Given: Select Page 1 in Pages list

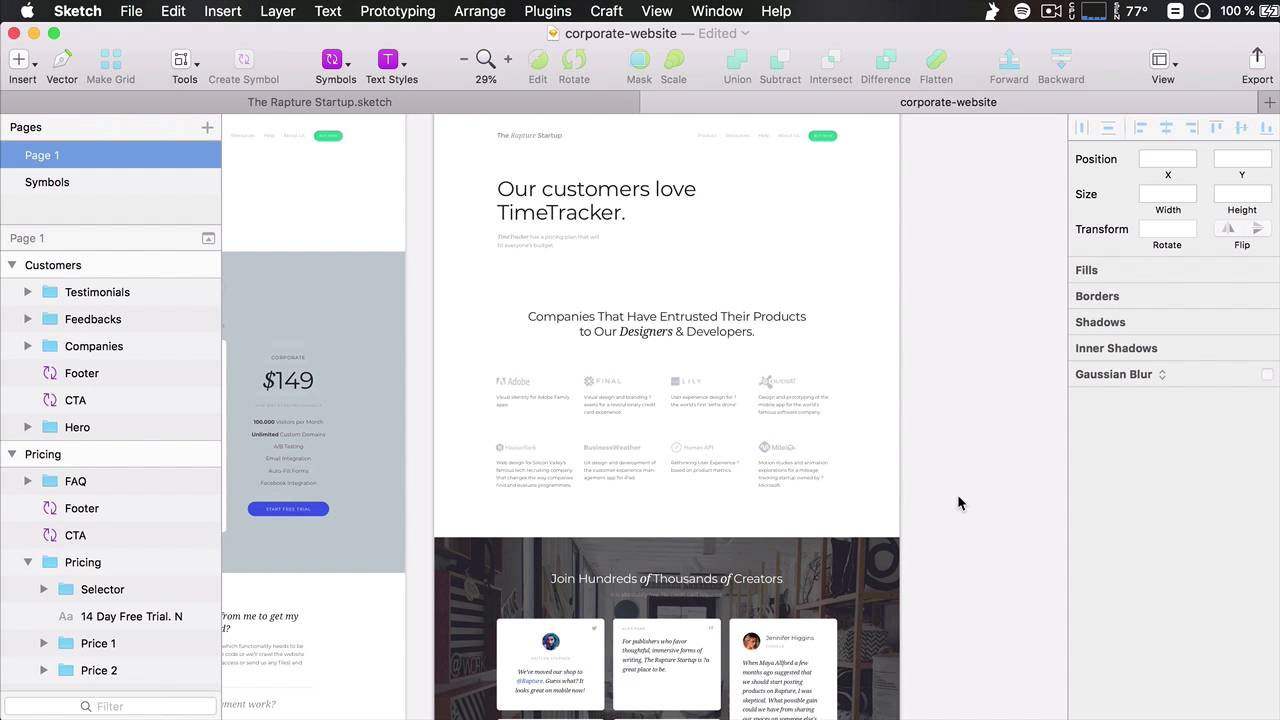Looking at the screenshot, I should (110, 155).
